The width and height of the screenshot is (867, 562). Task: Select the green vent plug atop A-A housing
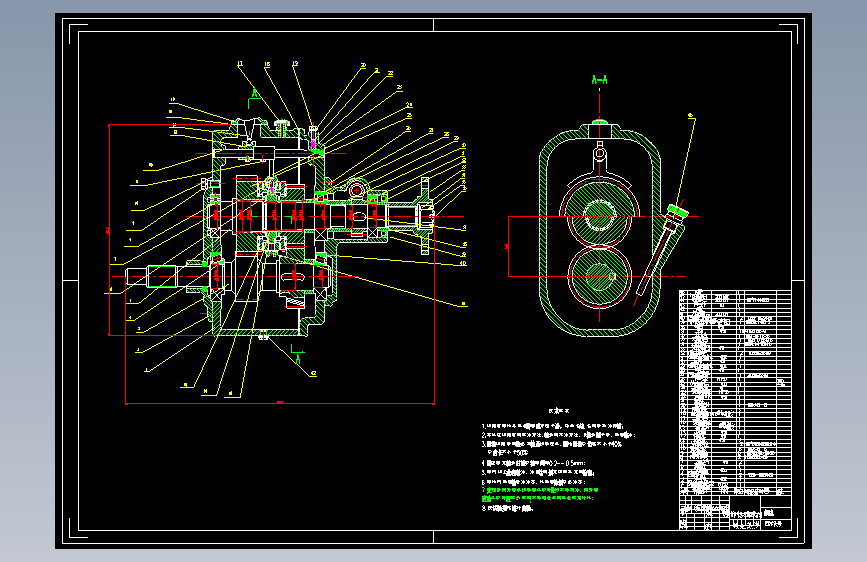coord(599,121)
